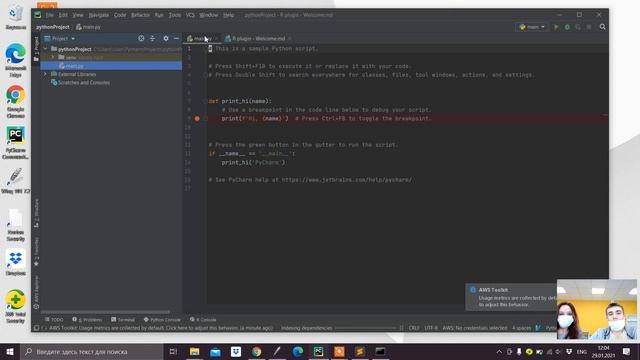Open the Structure sidebar tab
Screen dimensions: 640x360
(x=36, y=213)
